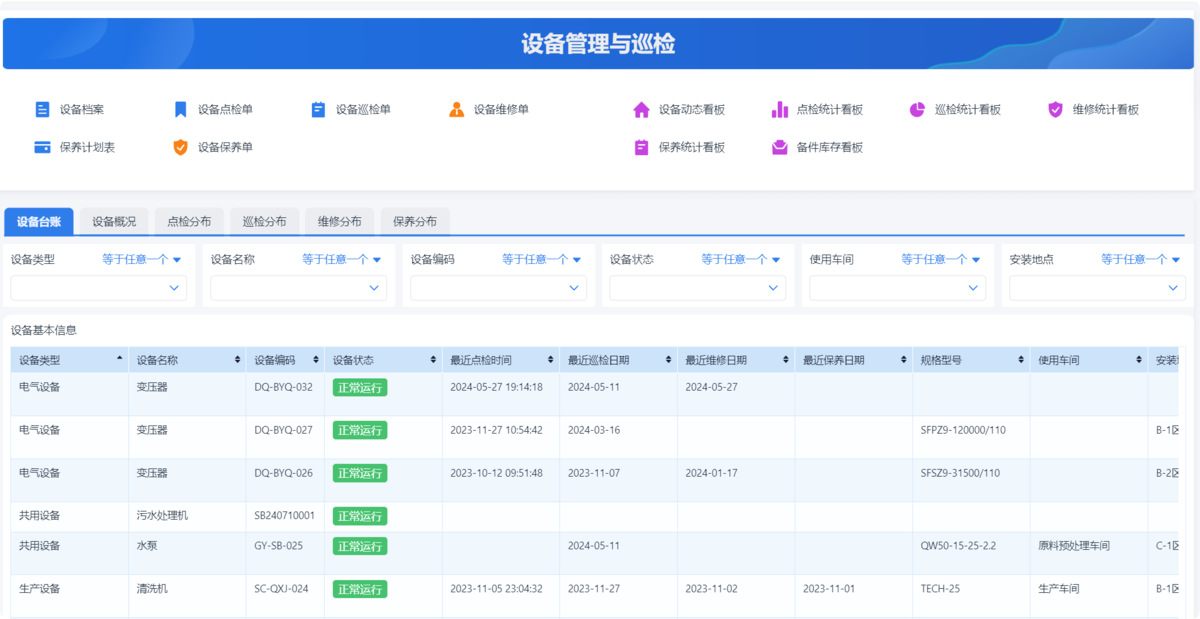Change 安装地点 condition 等于任意一个

coord(1141,259)
